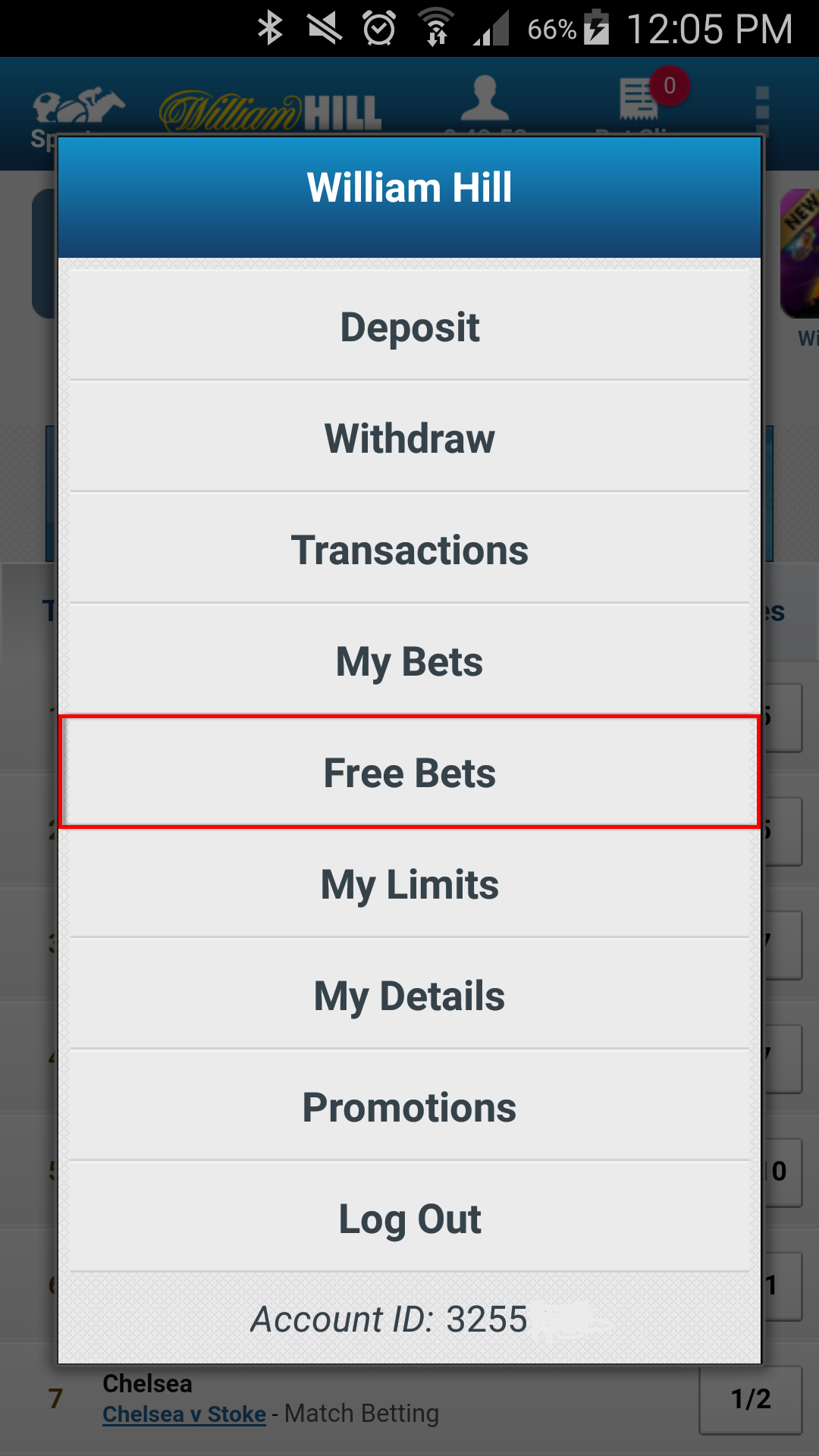
Task: Open the Bet Slip receipt icon
Action: coord(639,99)
